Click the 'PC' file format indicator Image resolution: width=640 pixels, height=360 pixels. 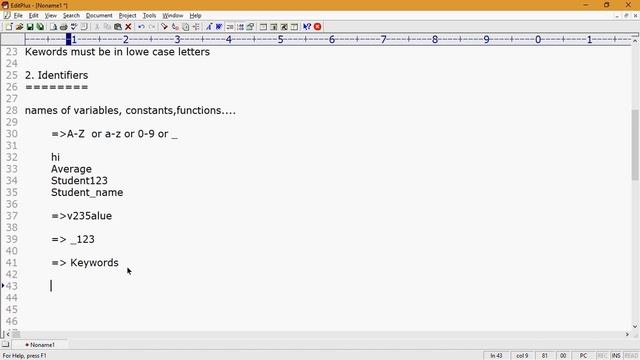pos(583,356)
